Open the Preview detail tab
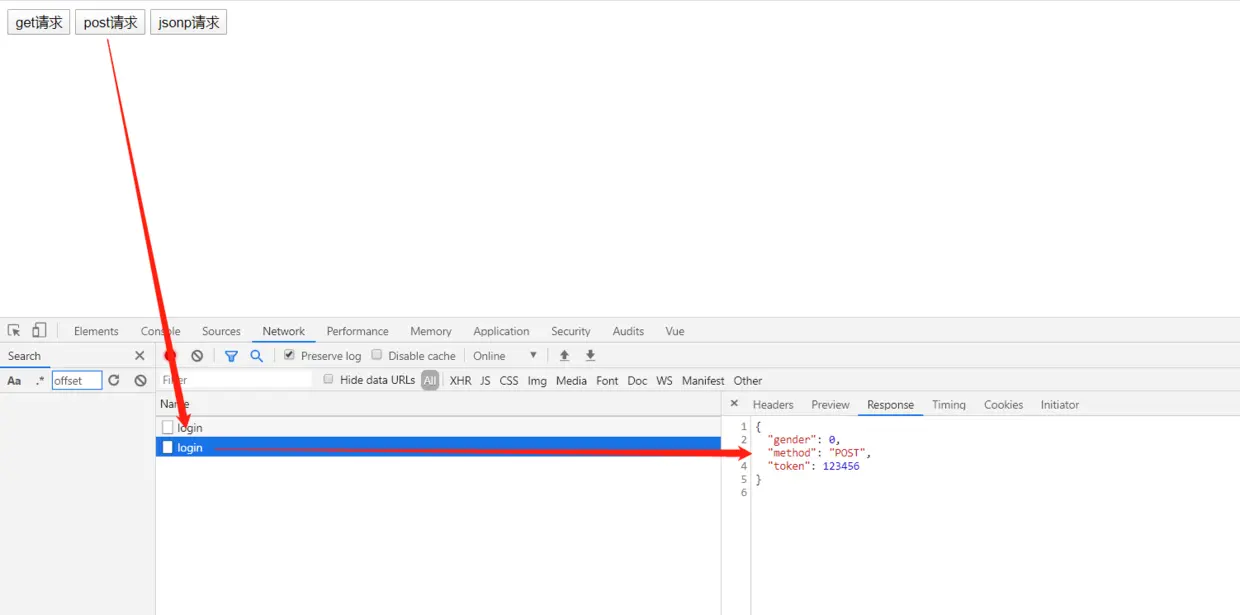This screenshot has width=1240, height=615. click(x=830, y=405)
